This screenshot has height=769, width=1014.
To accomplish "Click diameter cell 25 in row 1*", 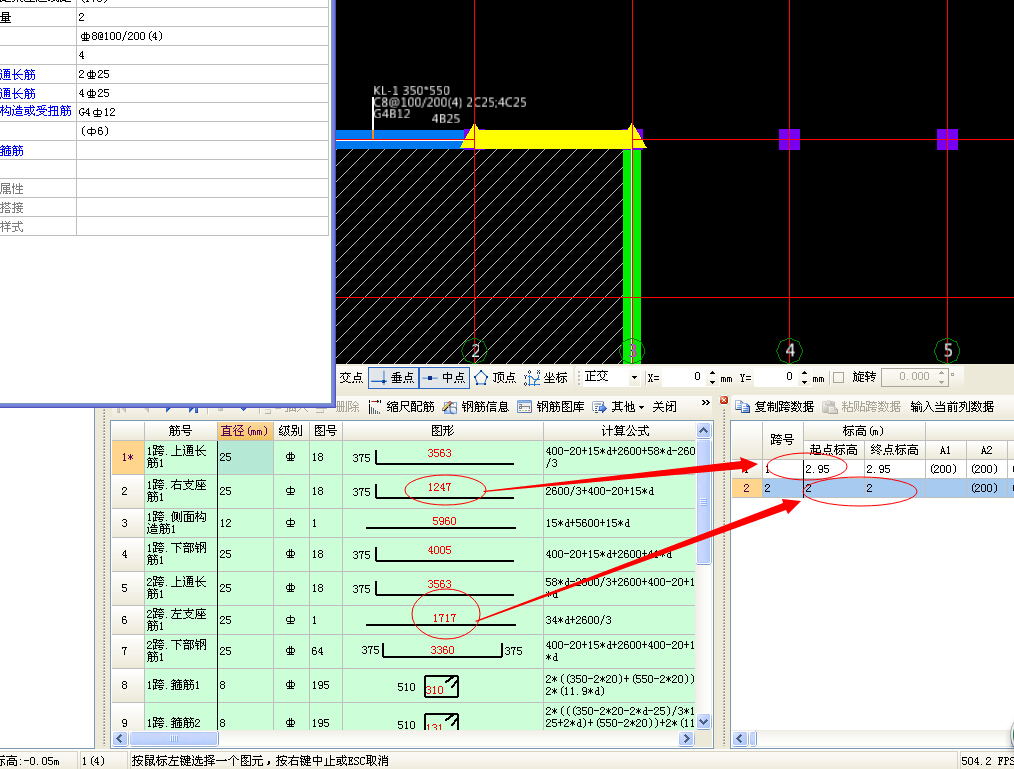I will (x=245, y=457).
